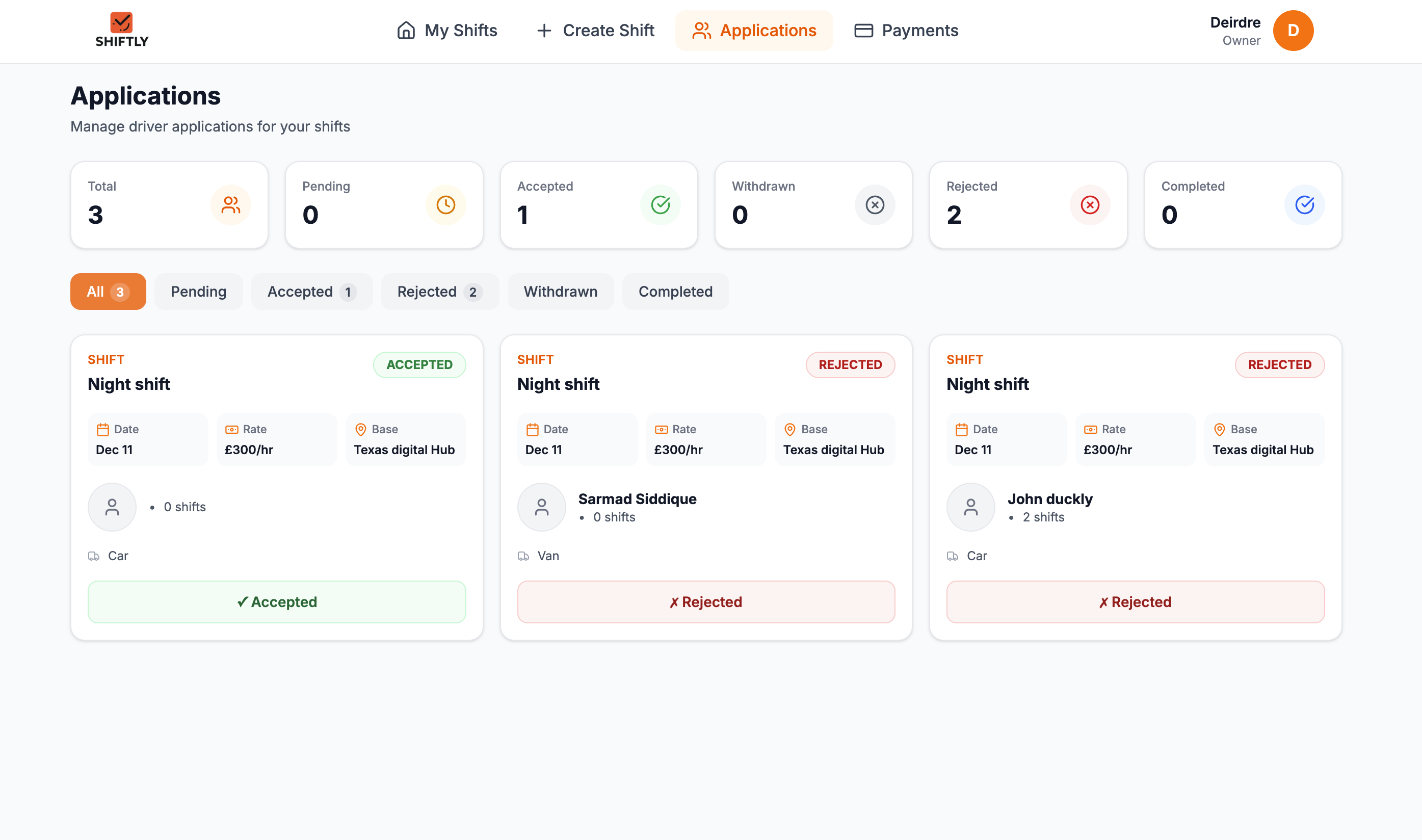Click the blue check icon in Completed card

1304,205
